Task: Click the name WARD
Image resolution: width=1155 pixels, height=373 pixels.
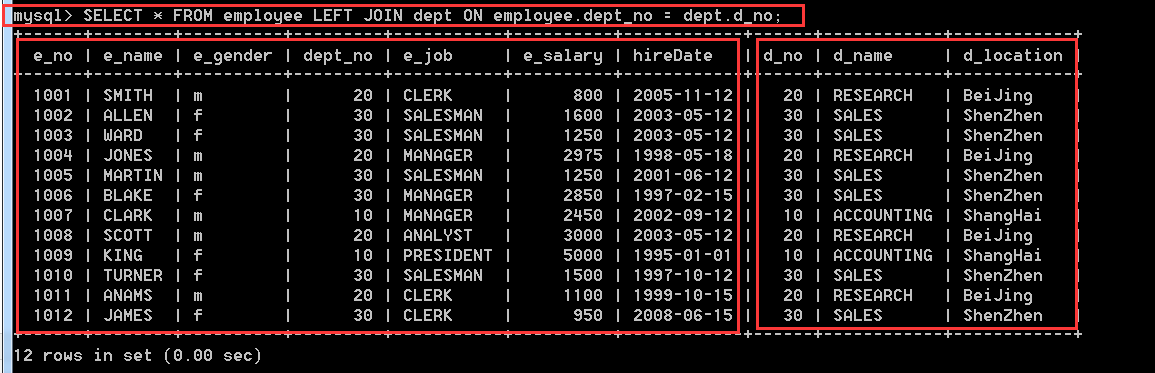Action: pyautogui.click(x=123, y=135)
